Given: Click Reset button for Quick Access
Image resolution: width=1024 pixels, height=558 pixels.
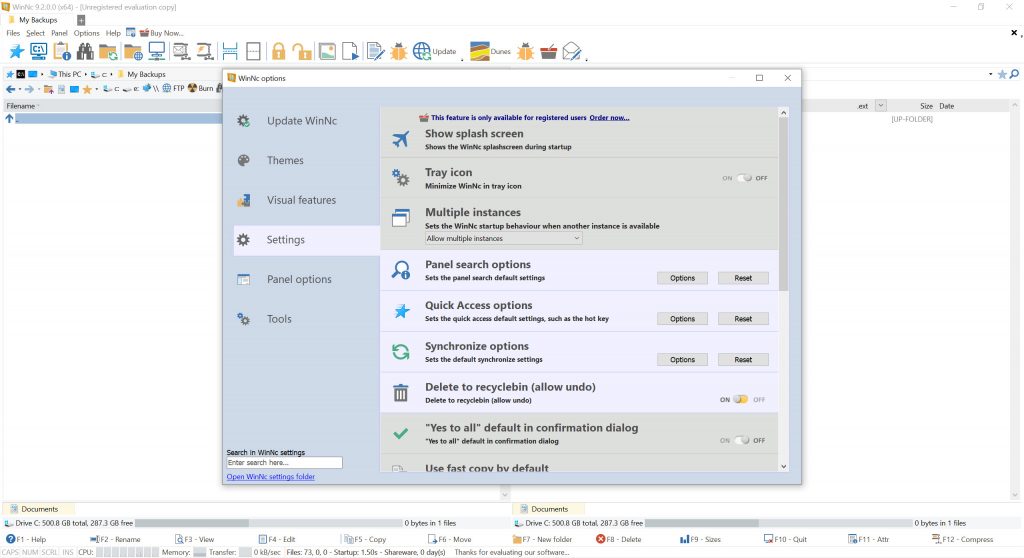Looking at the screenshot, I should (743, 319).
